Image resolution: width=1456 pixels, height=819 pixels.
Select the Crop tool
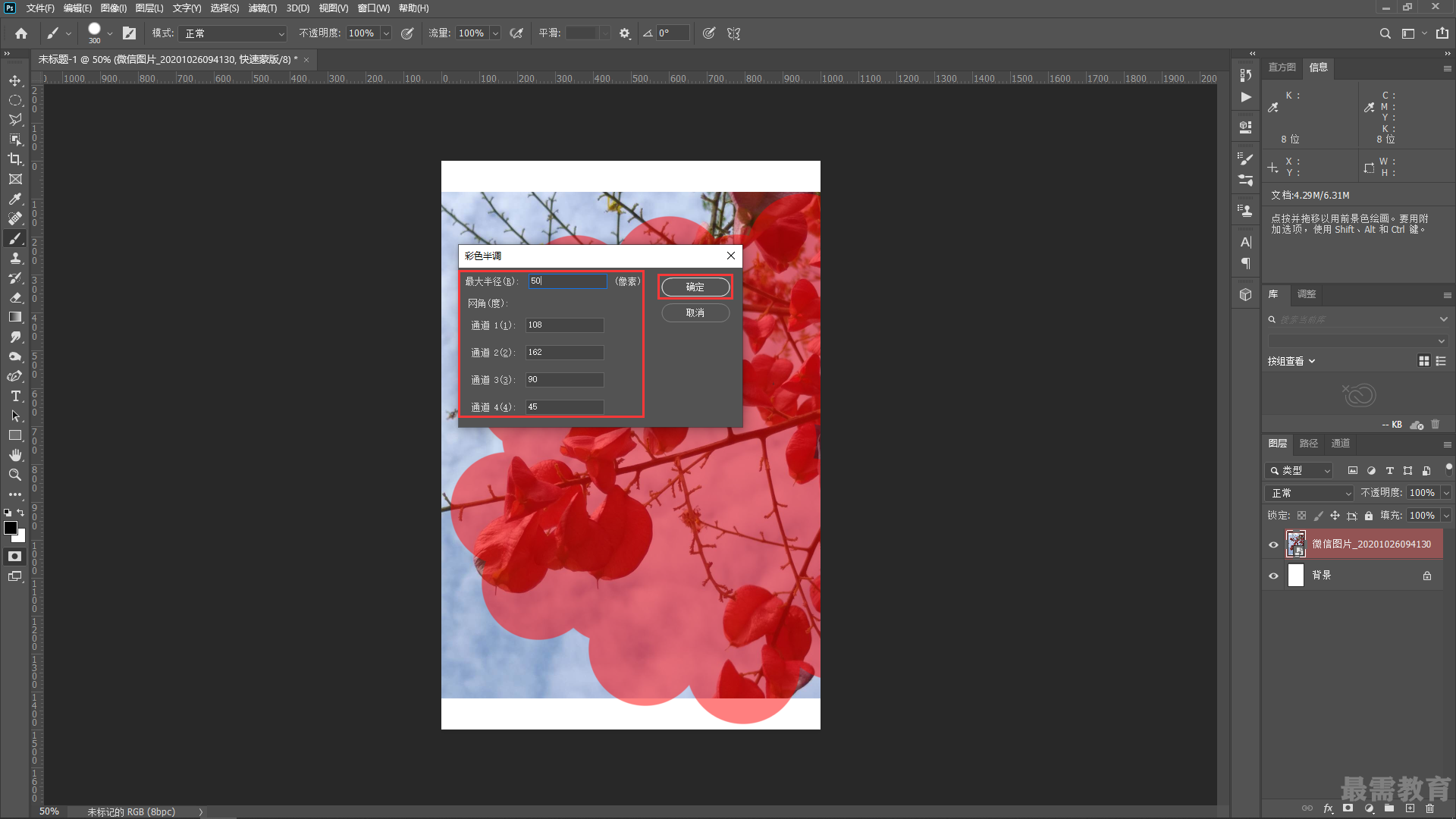pyautogui.click(x=15, y=159)
